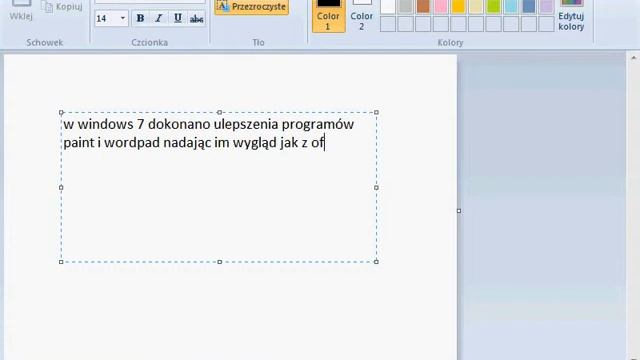
Task: Click text line starting 'w windows 7 dokonano'
Action: [209, 124]
